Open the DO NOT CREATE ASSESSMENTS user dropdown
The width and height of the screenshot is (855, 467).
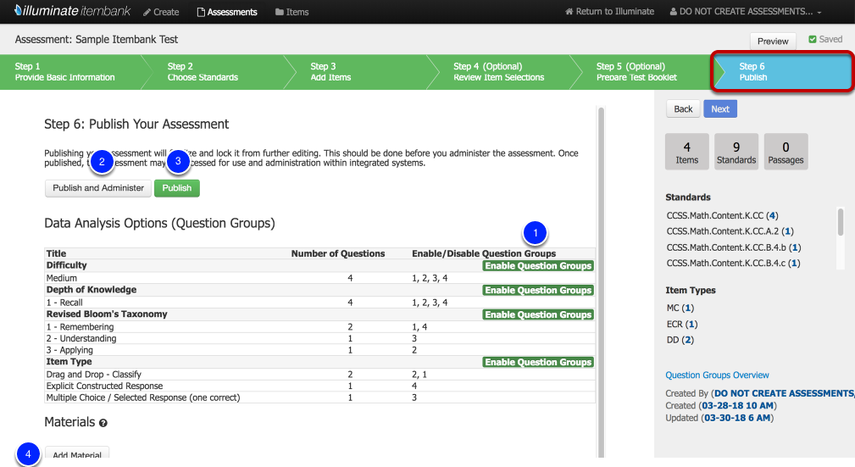click(x=745, y=11)
